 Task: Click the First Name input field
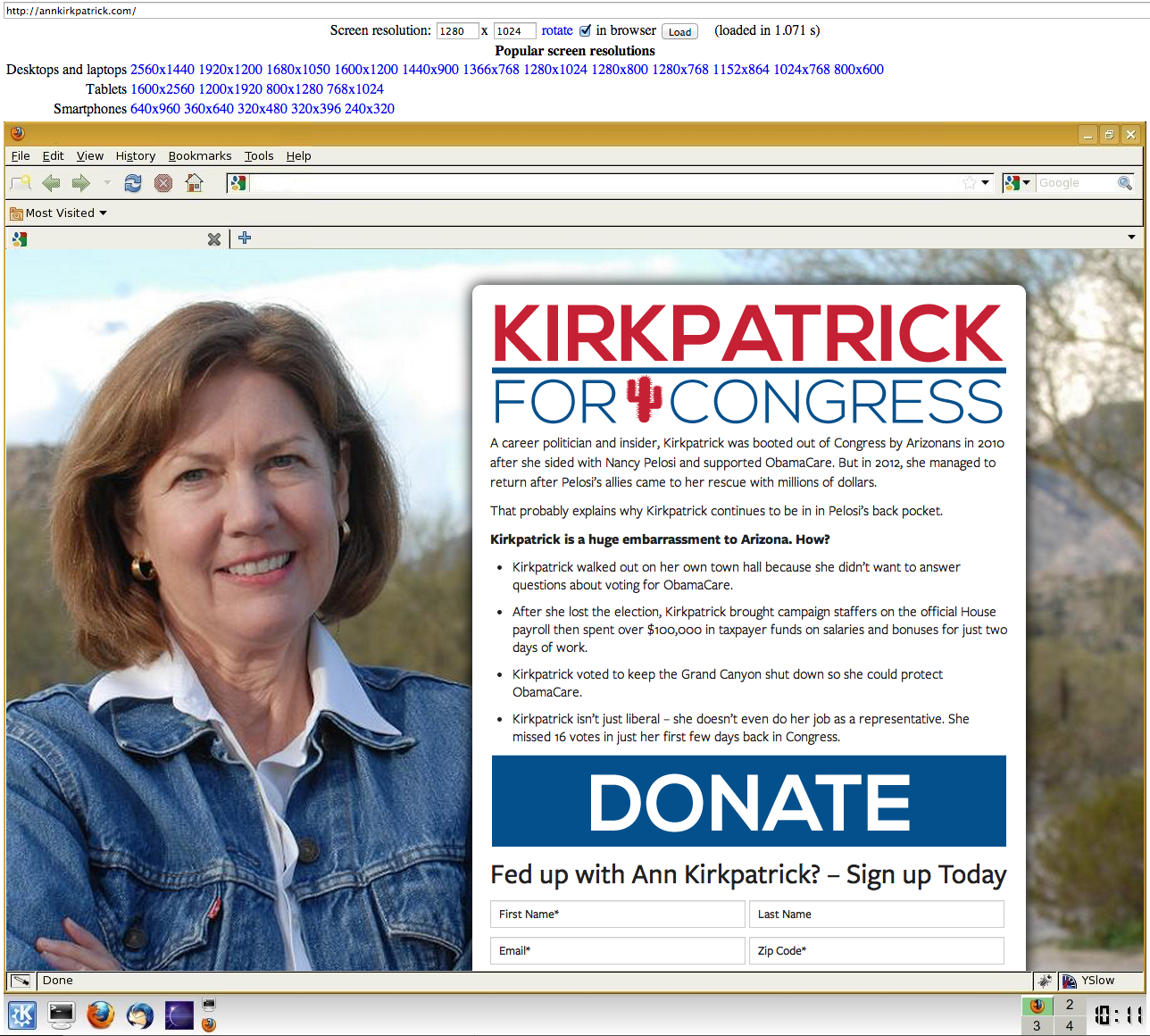(617, 915)
